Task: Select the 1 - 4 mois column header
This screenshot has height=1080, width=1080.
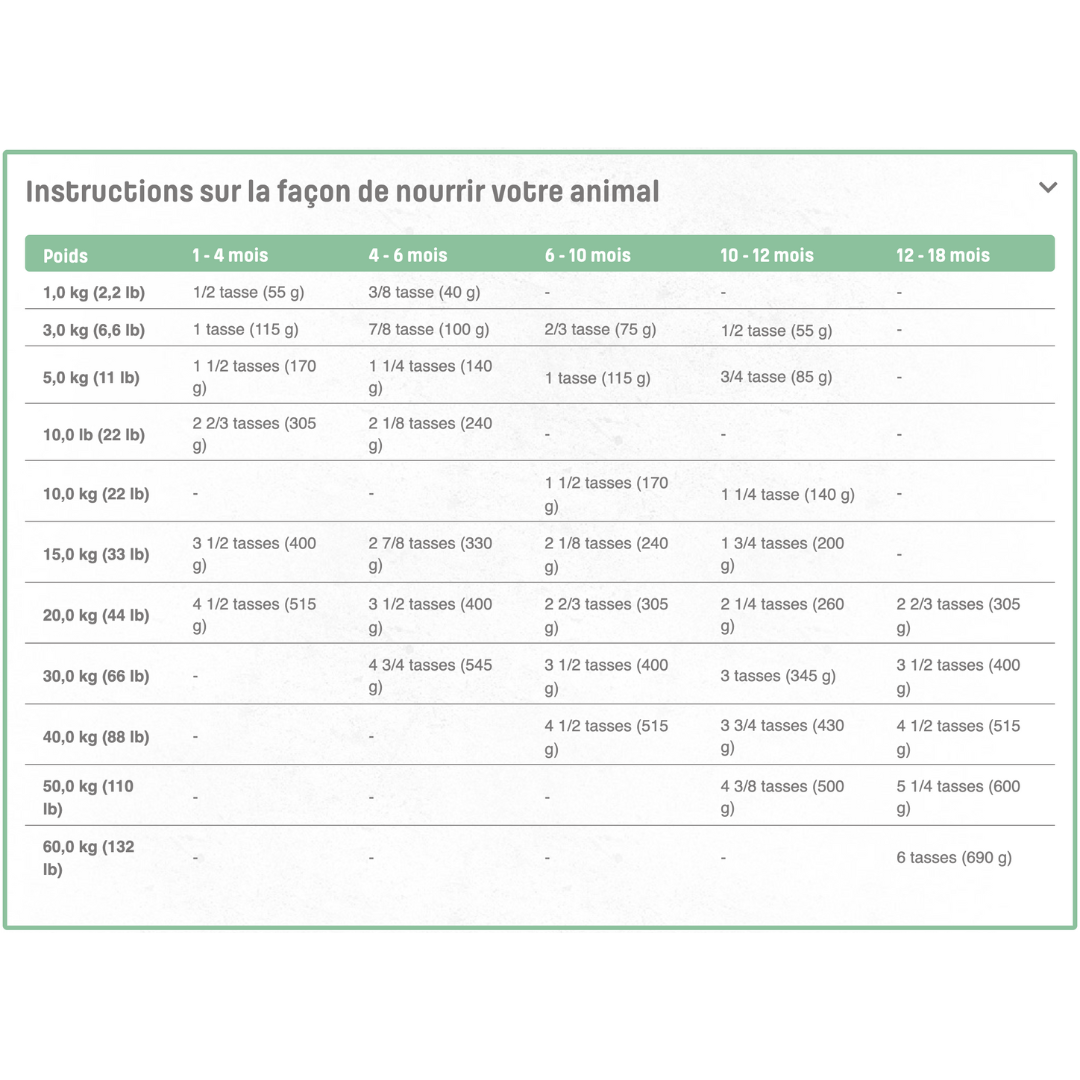Action: click(230, 256)
